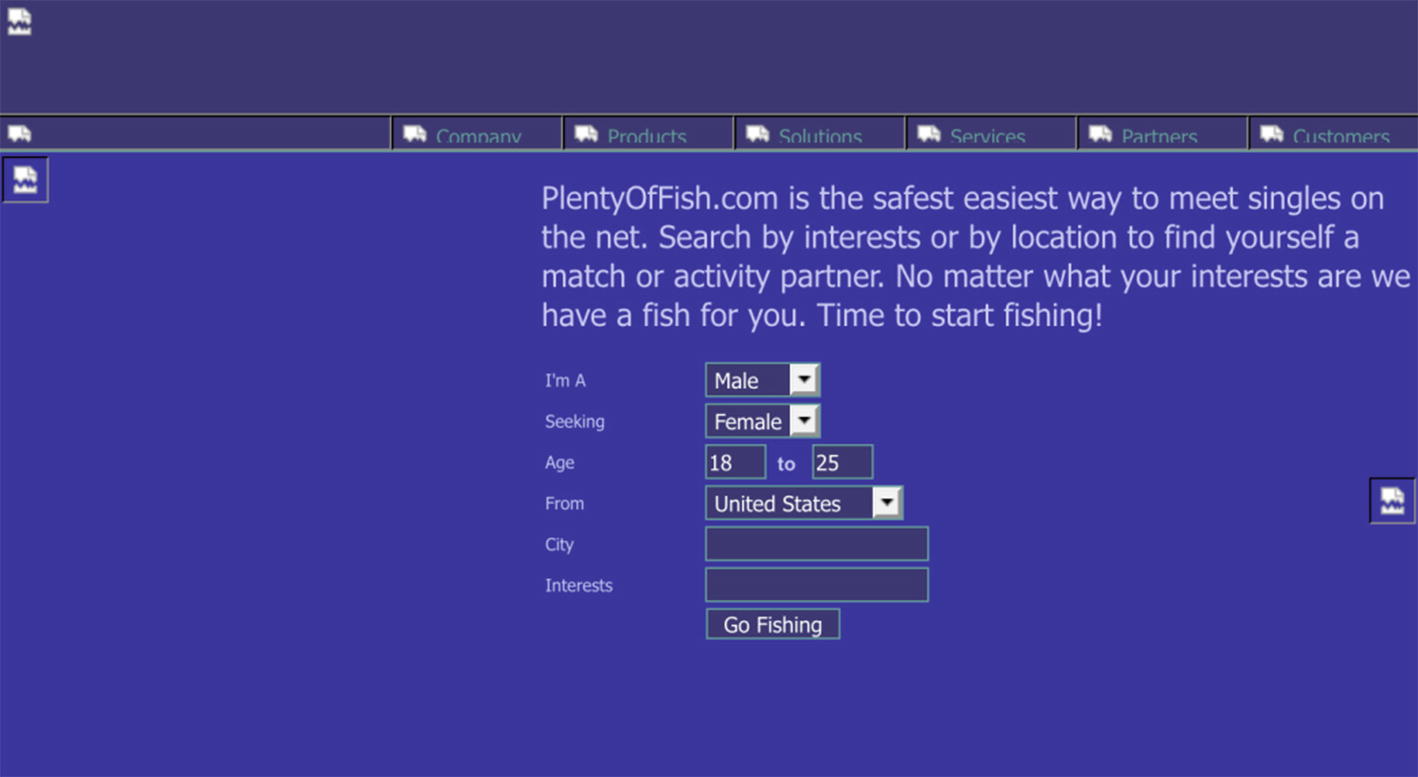The width and height of the screenshot is (1418, 777).
Task: Click the "Seeking" form label
Action: tap(574, 421)
